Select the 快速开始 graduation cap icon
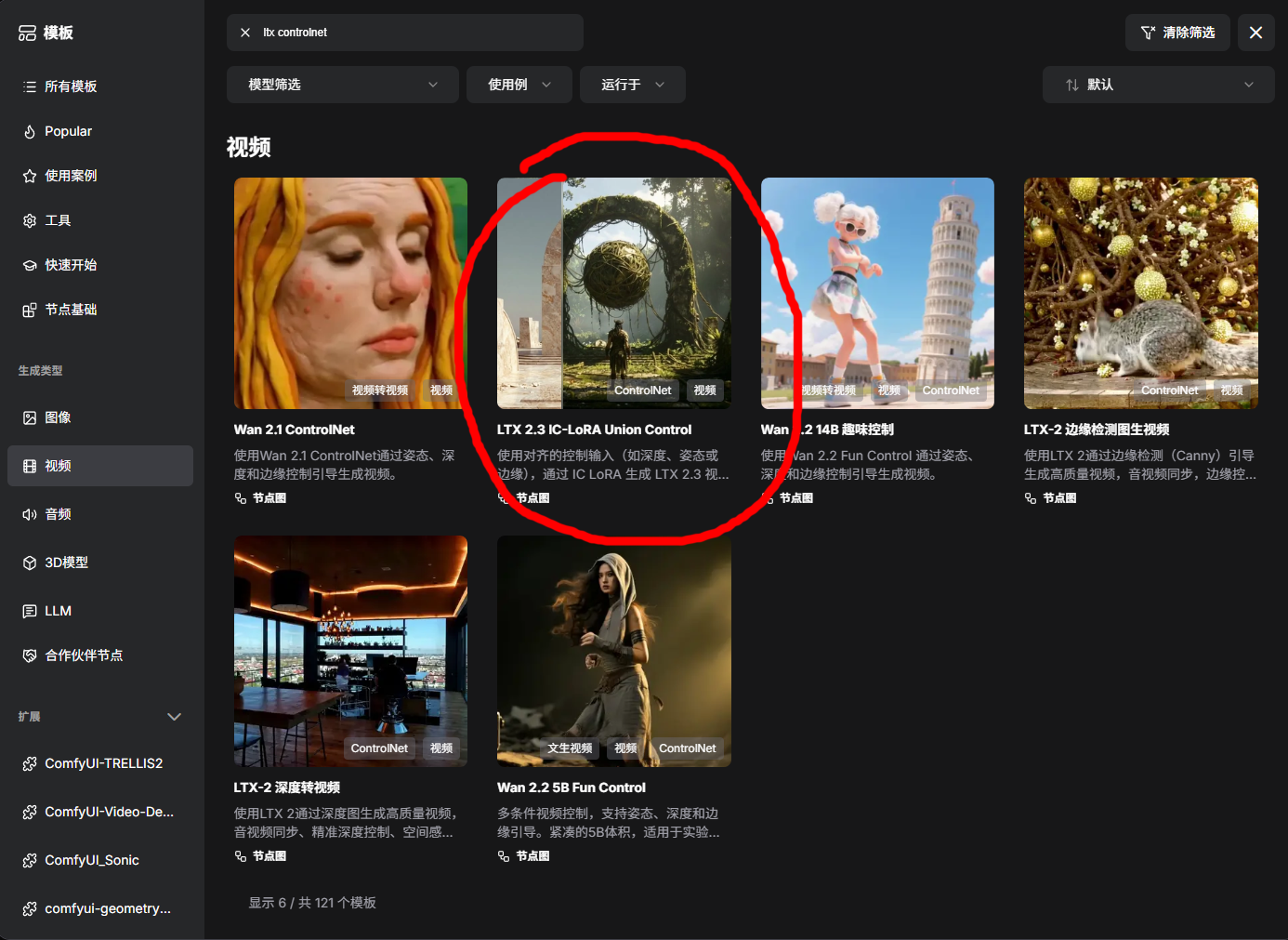Viewport: 1288px width, 940px height. coord(30,265)
